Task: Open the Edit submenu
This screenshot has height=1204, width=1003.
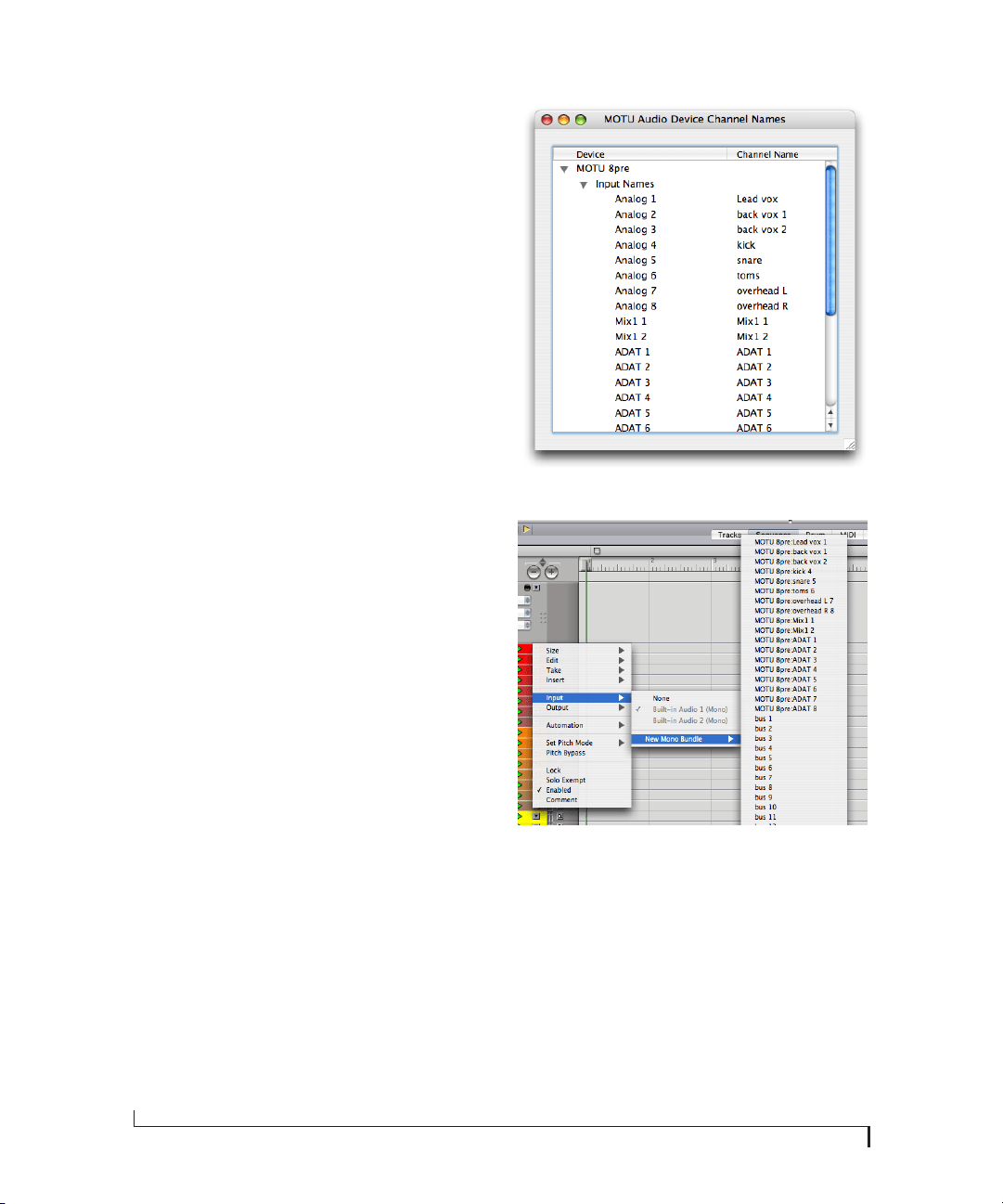Action: click(582, 660)
